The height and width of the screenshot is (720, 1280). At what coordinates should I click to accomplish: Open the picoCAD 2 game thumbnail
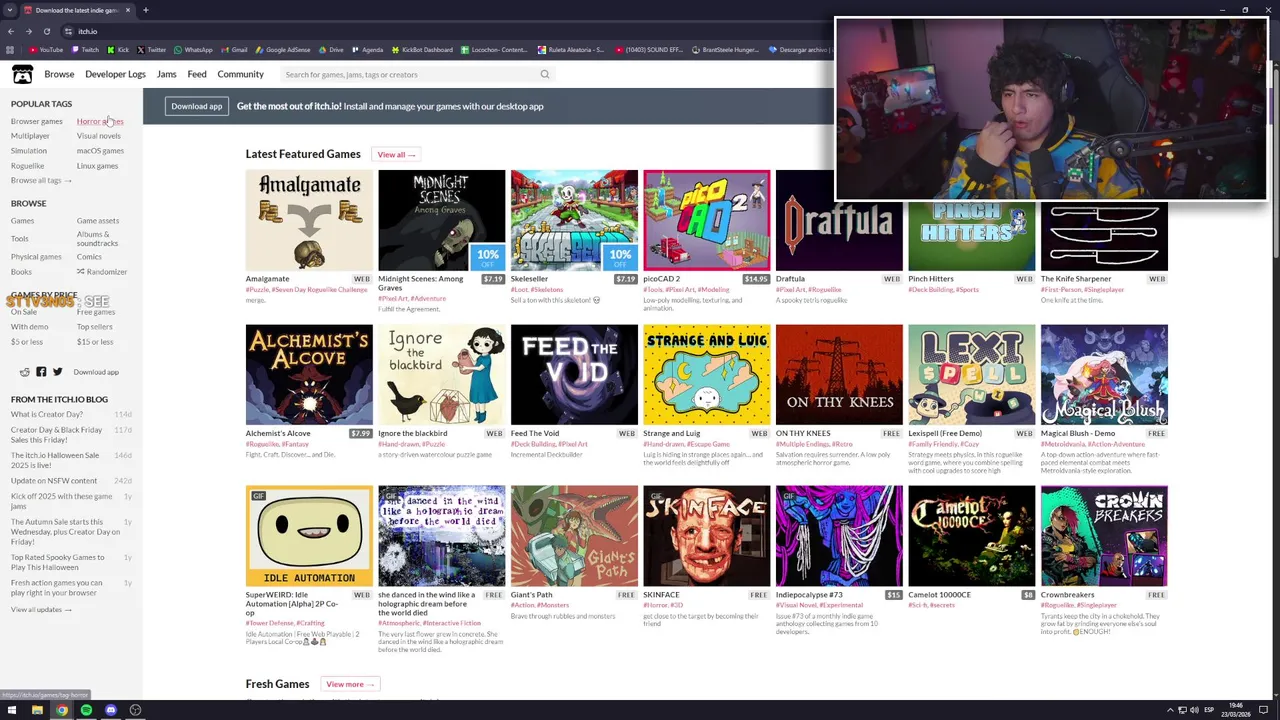coord(707,220)
